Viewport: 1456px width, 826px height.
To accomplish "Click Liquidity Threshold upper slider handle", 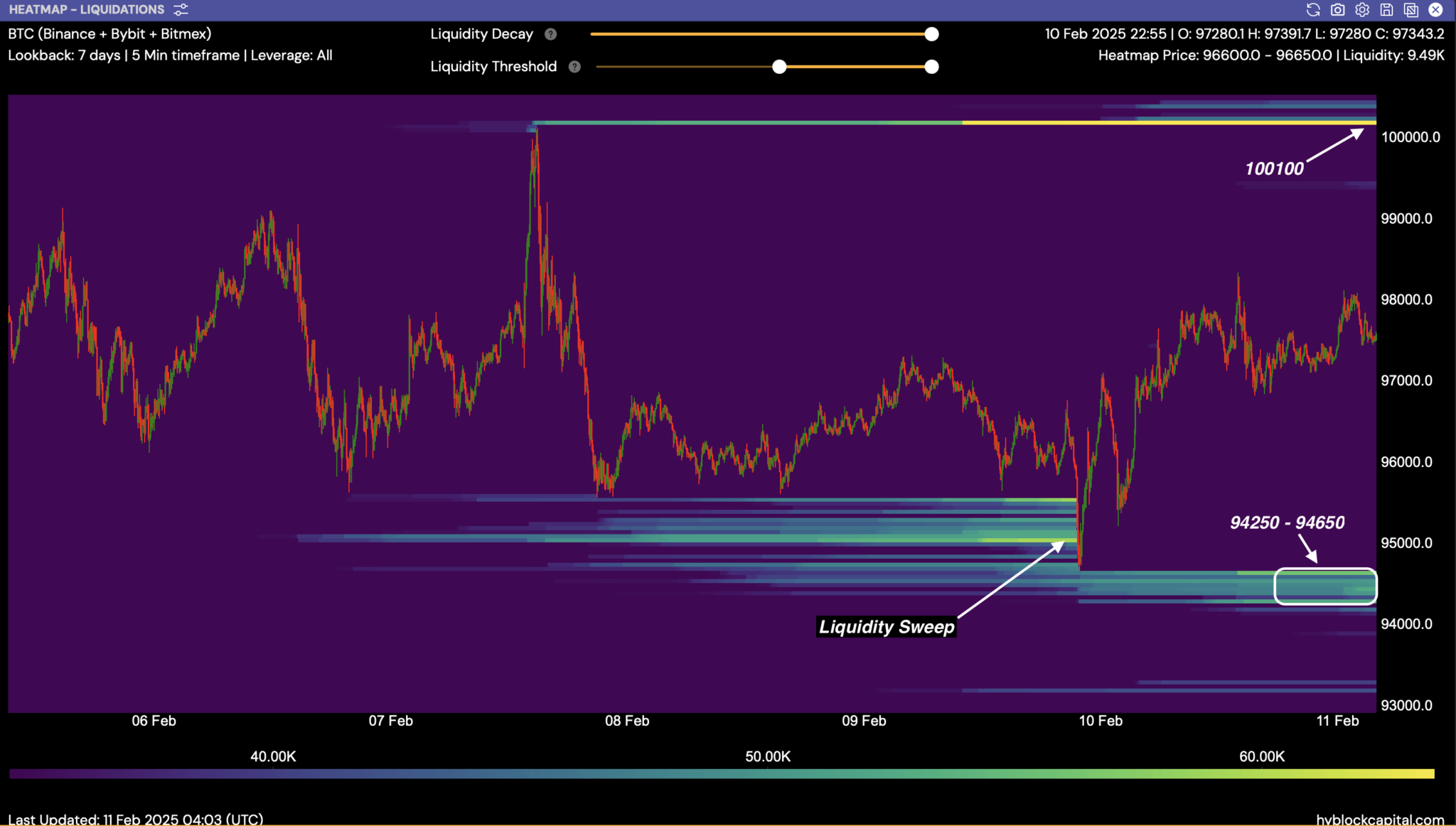I will (x=931, y=67).
